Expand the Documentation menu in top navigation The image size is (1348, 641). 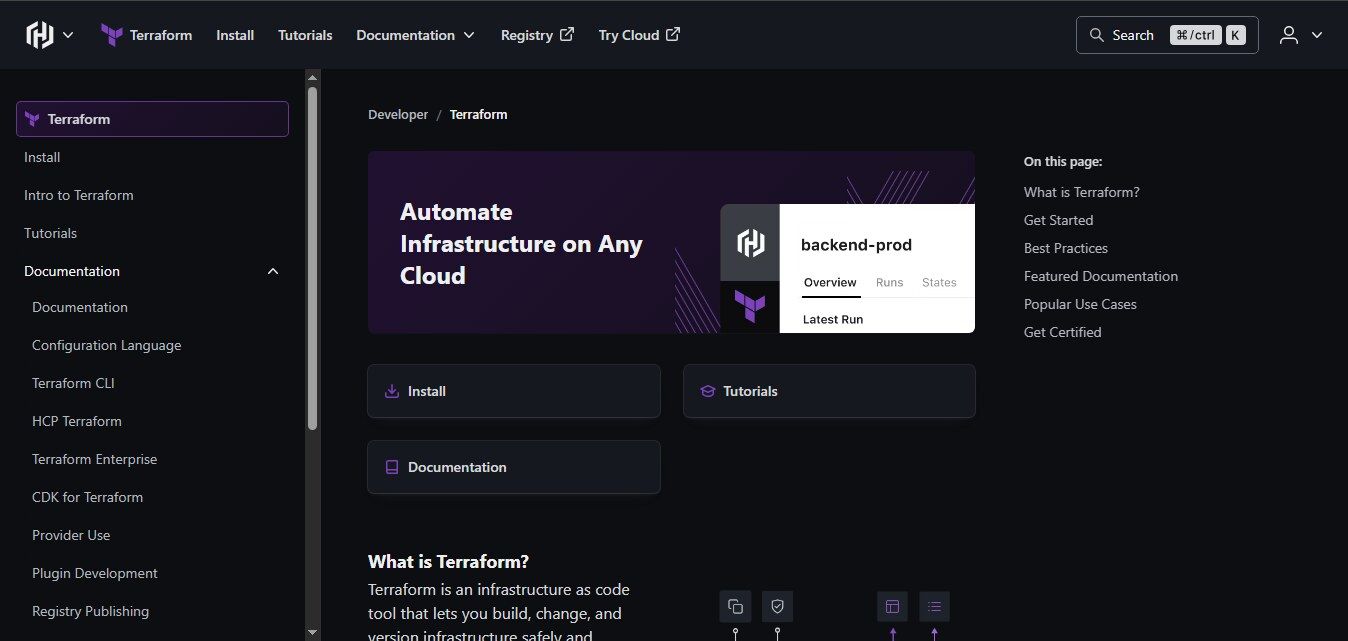[415, 35]
